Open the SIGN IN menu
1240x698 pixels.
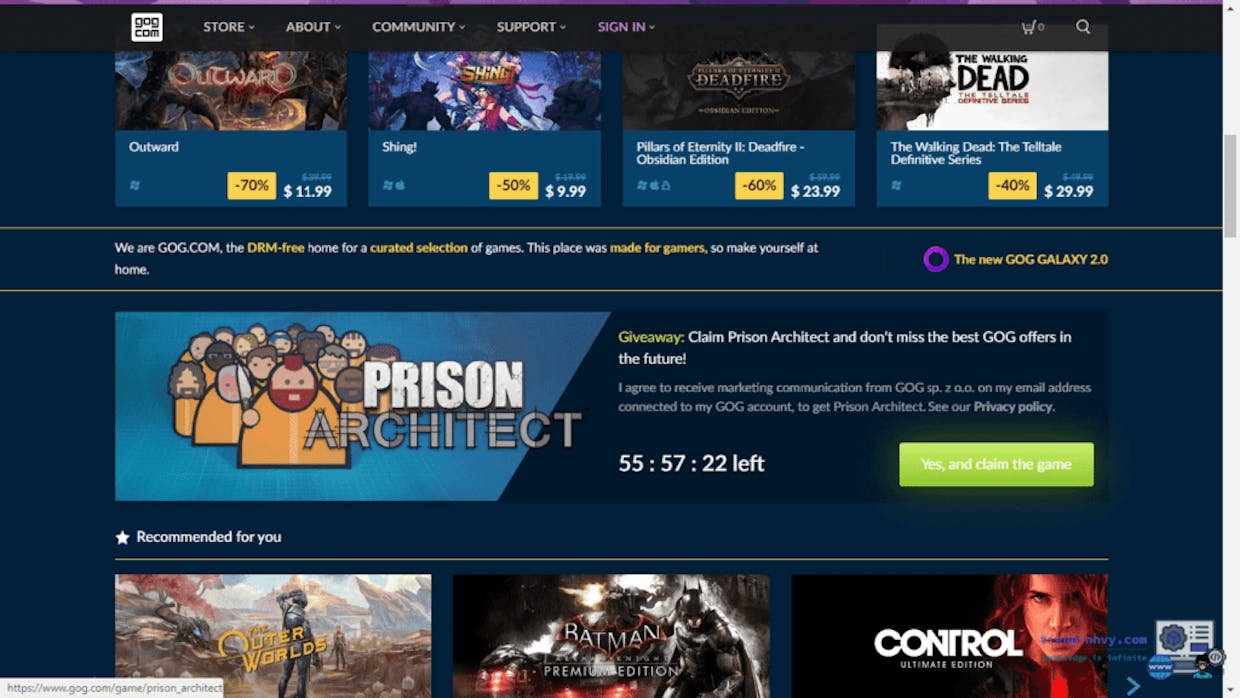[x=626, y=27]
